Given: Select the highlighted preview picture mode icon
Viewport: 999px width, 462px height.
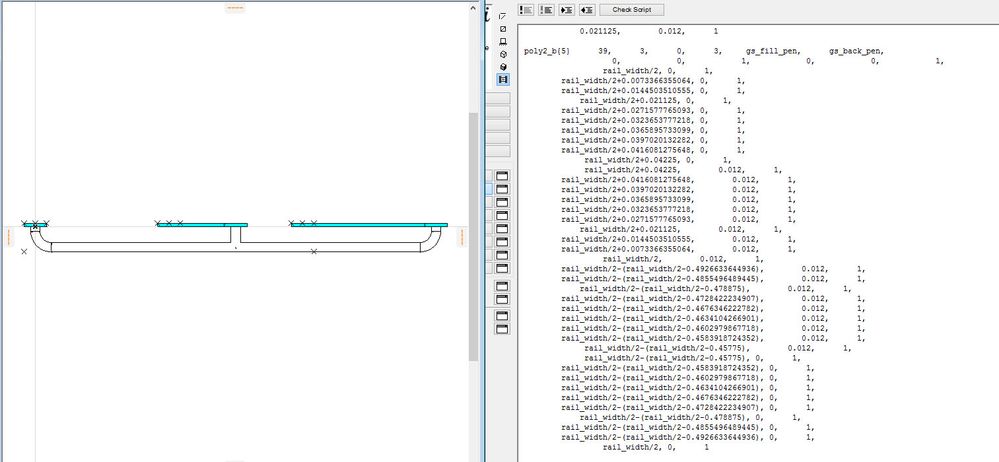Looking at the screenshot, I should (x=503, y=79).
